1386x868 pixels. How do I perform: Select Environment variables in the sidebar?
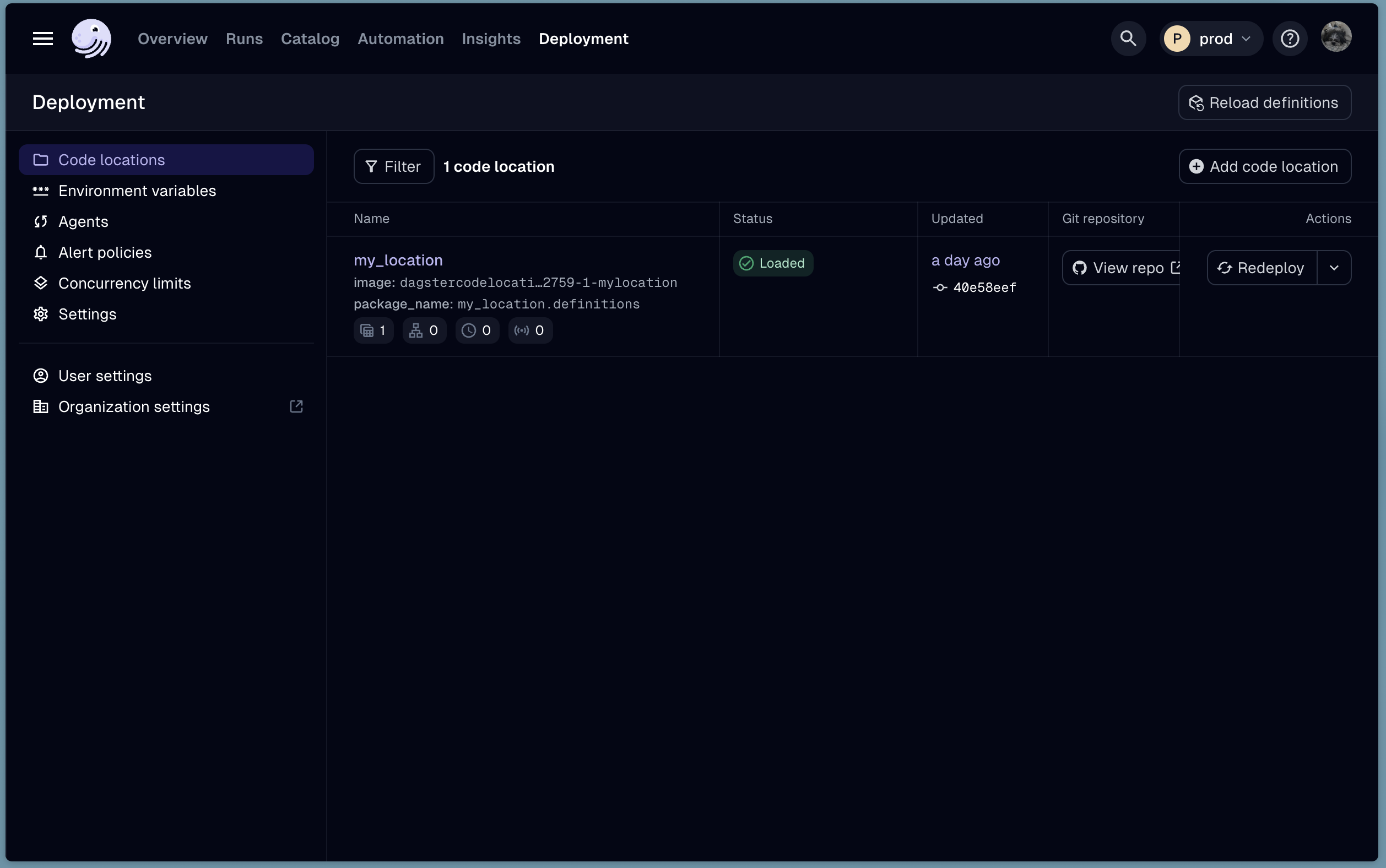(137, 191)
